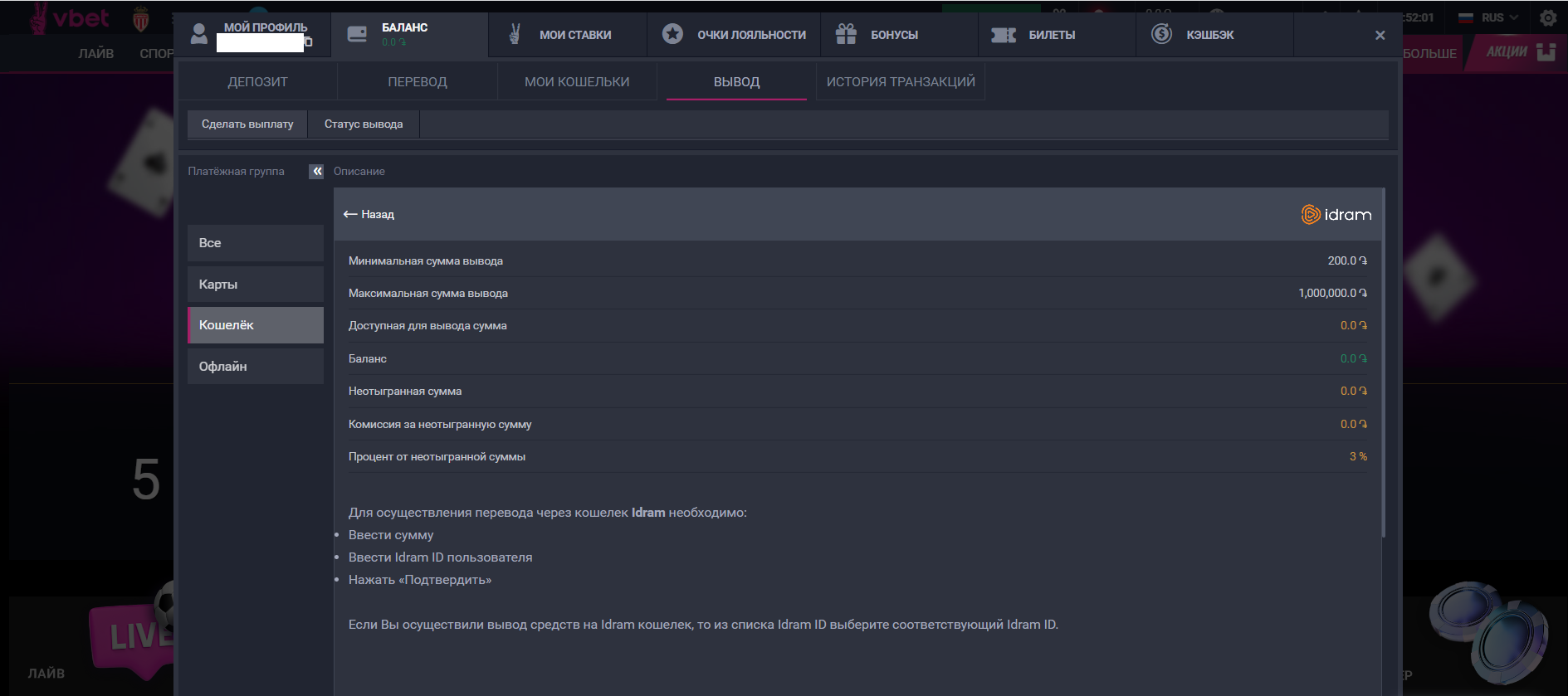Switch to МОИ КОШЕЛЬКИ sub-tab

577,82
